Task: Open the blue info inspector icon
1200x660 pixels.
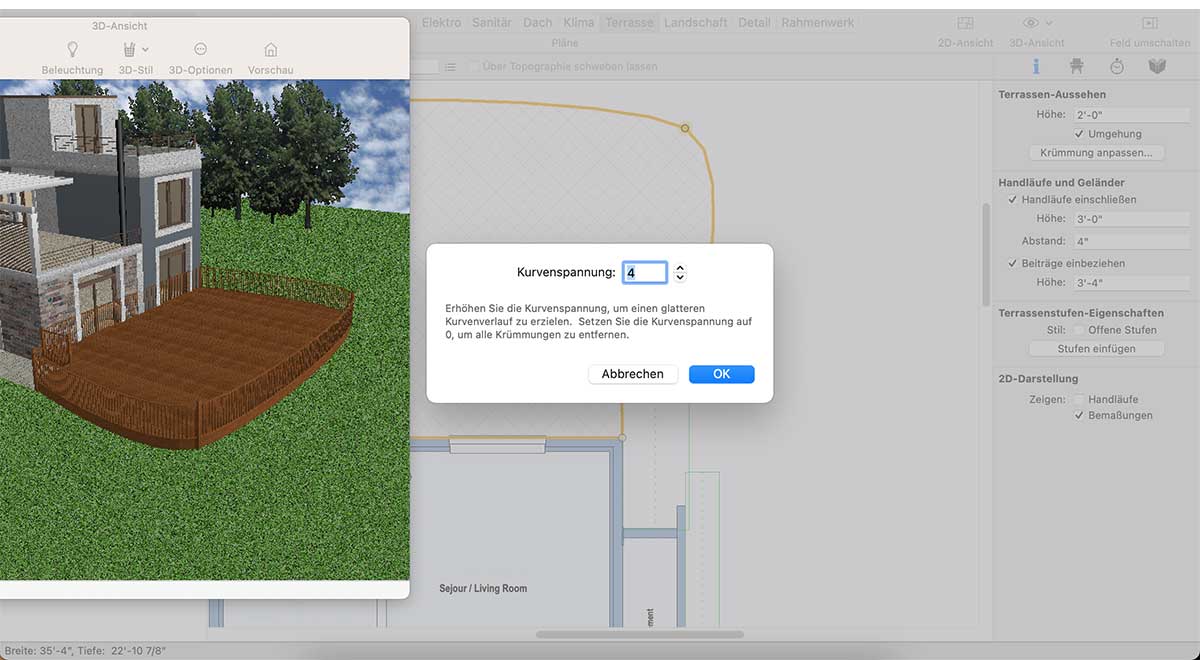Action: click(1036, 66)
